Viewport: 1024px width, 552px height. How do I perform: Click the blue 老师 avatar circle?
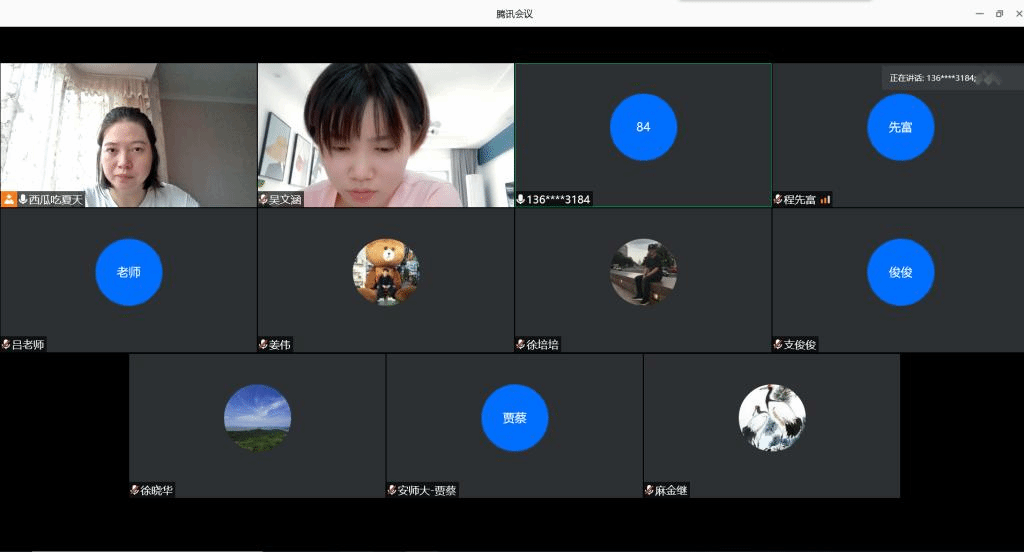129,272
